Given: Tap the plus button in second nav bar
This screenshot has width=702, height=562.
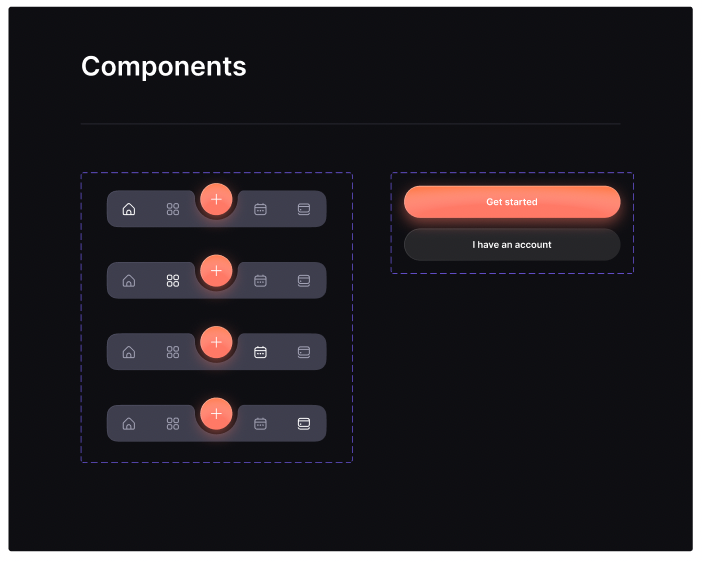Looking at the screenshot, I should tap(216, 271).
